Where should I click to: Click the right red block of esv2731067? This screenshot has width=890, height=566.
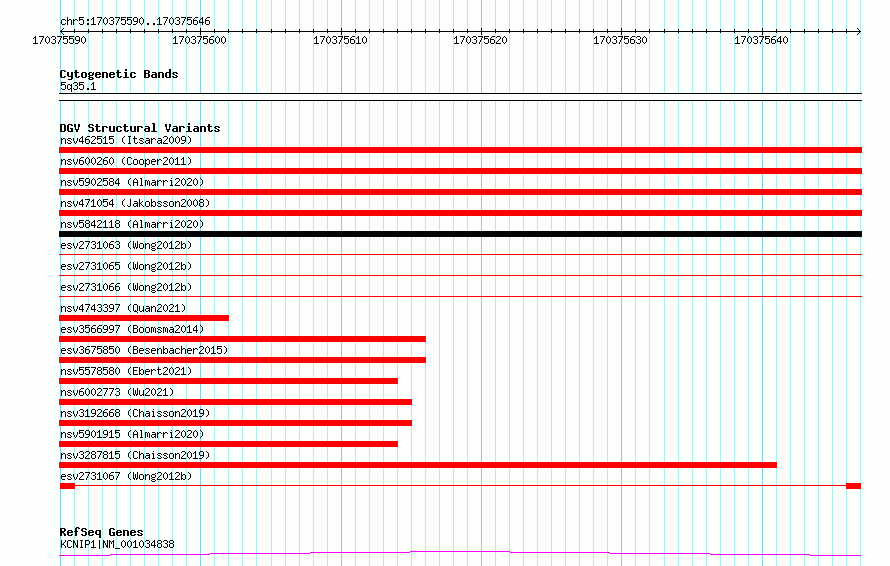854,486
